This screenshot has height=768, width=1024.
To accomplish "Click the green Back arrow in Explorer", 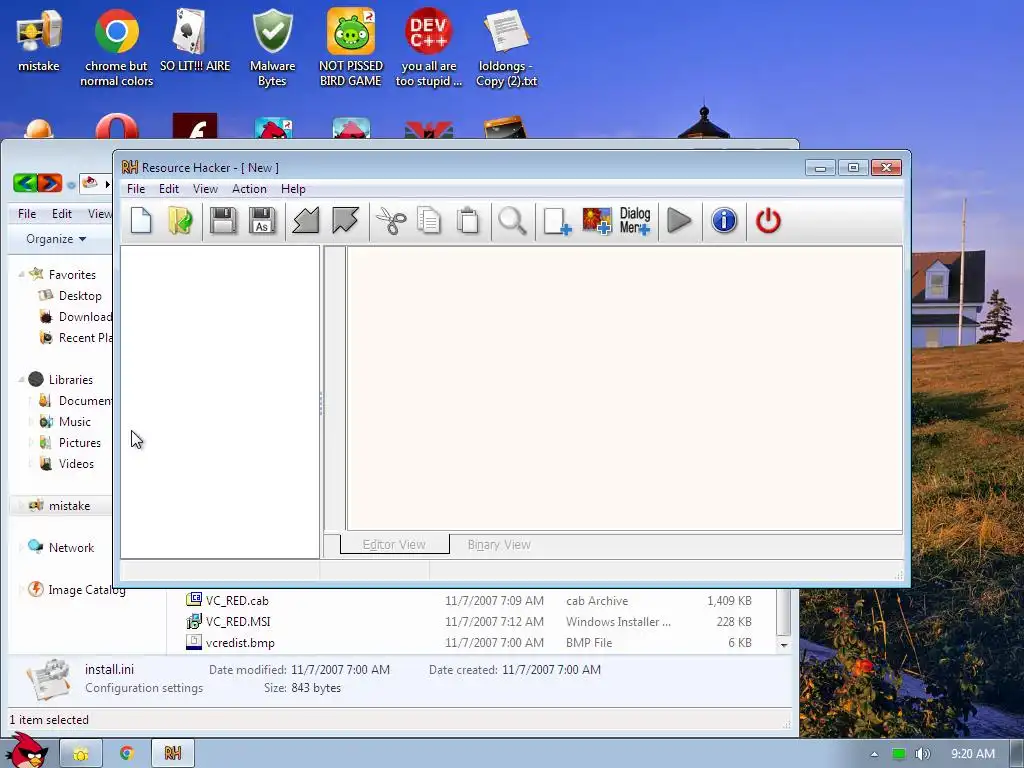I will point(25,183).
